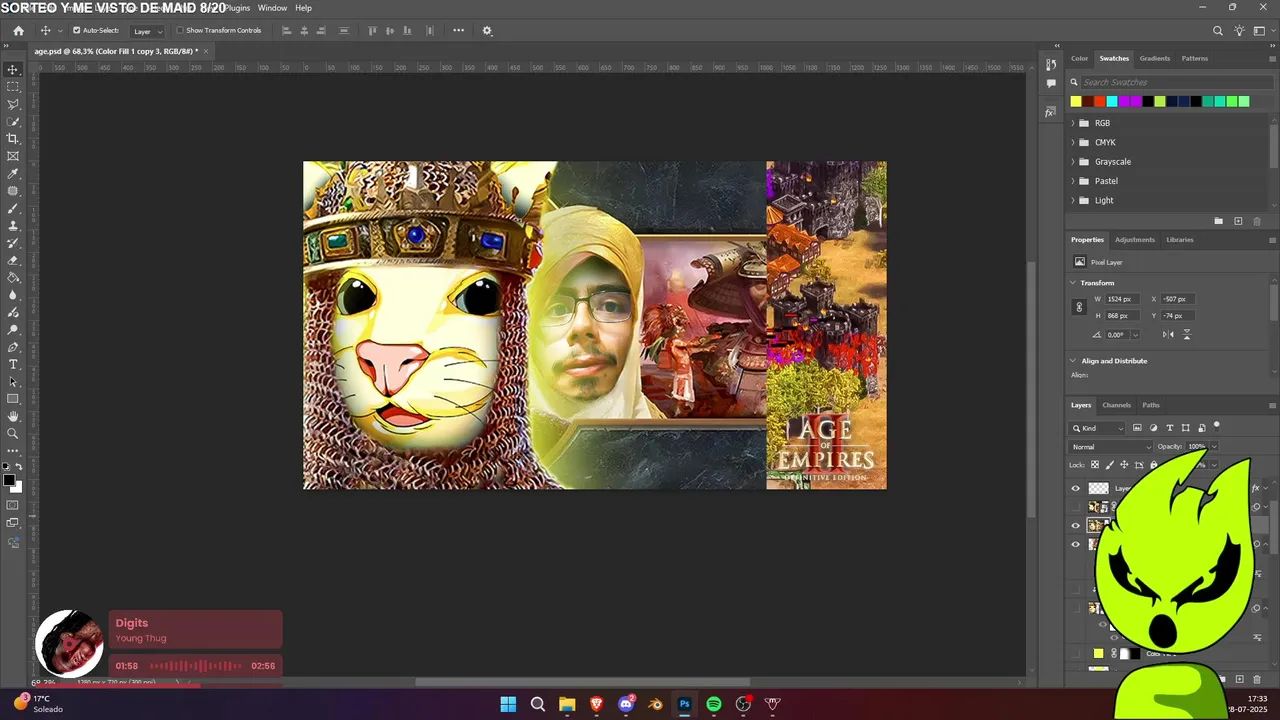Switch to the Paths tab
Screen dimensions: 1280x720
pos(1151,405)
